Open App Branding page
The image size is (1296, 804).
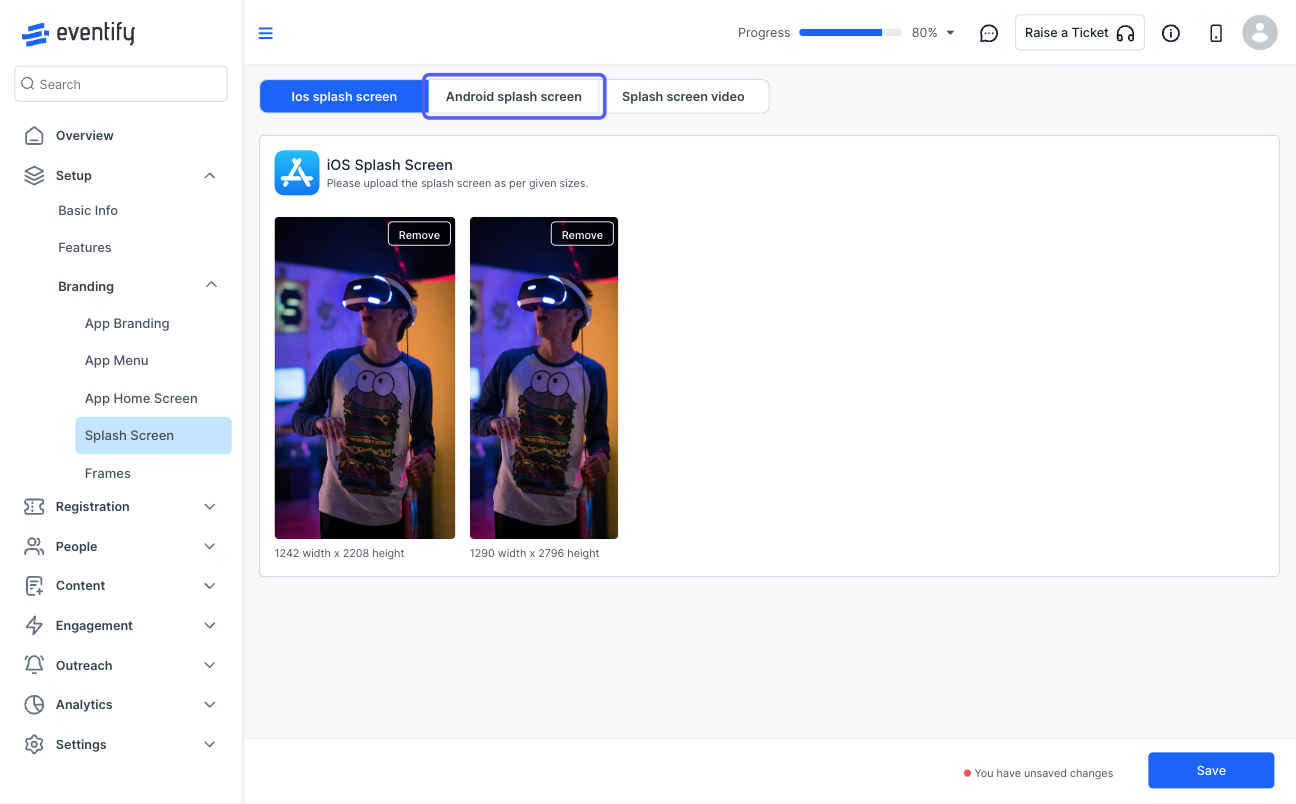click(127, 323)
